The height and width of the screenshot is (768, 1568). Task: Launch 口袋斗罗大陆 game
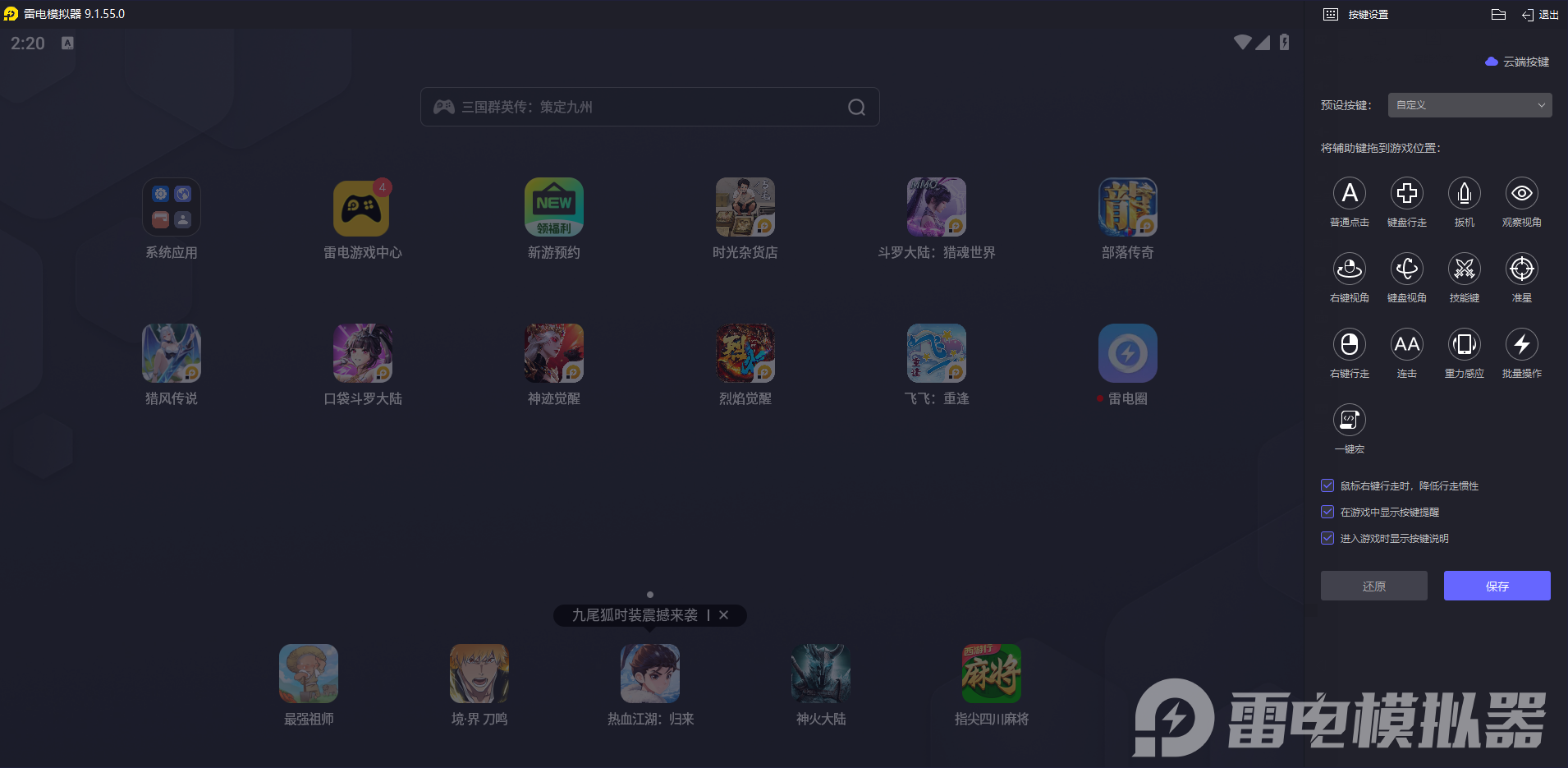[363, 353]
